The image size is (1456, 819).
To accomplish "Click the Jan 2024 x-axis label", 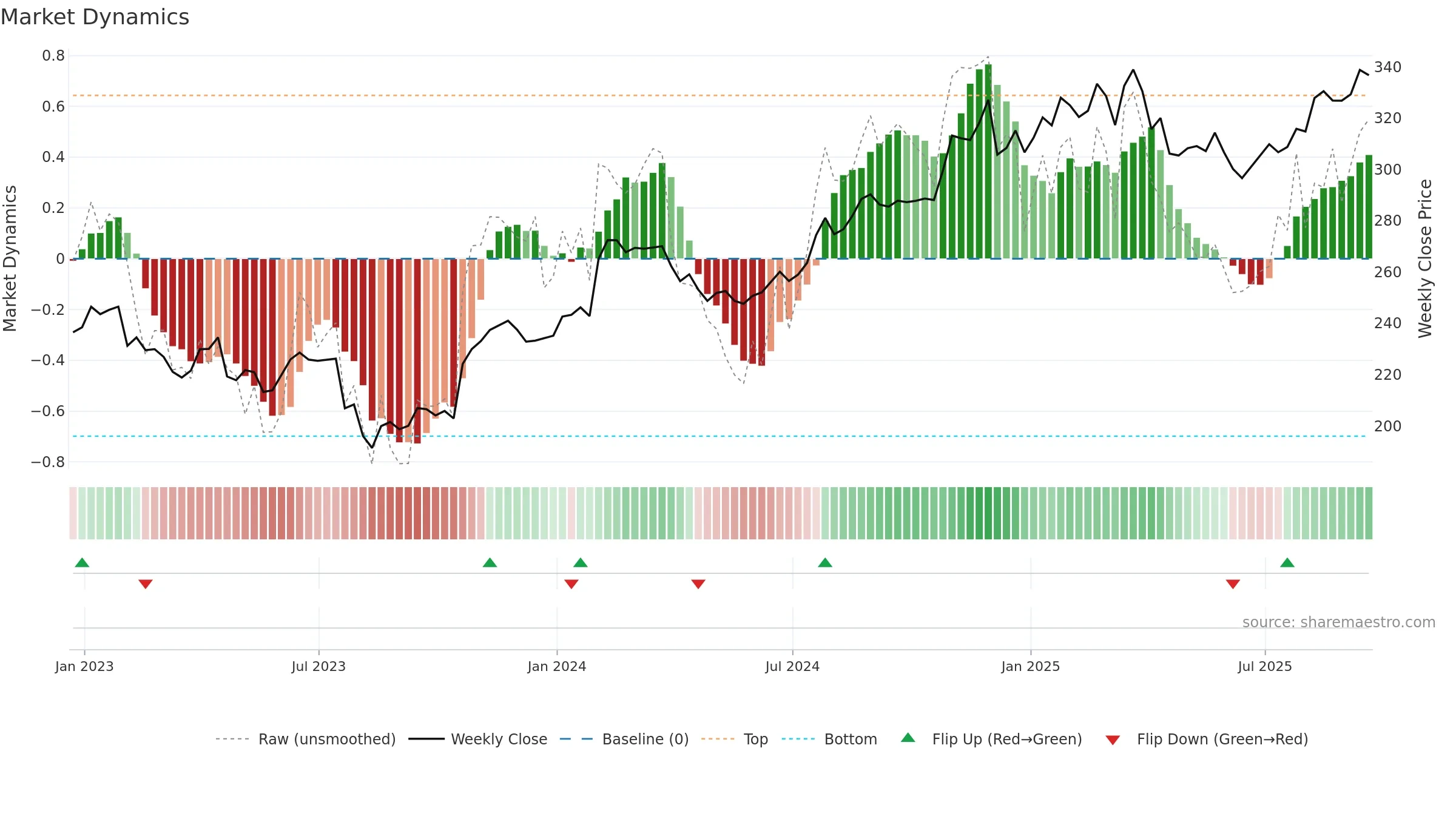I will tap(557, 666).
